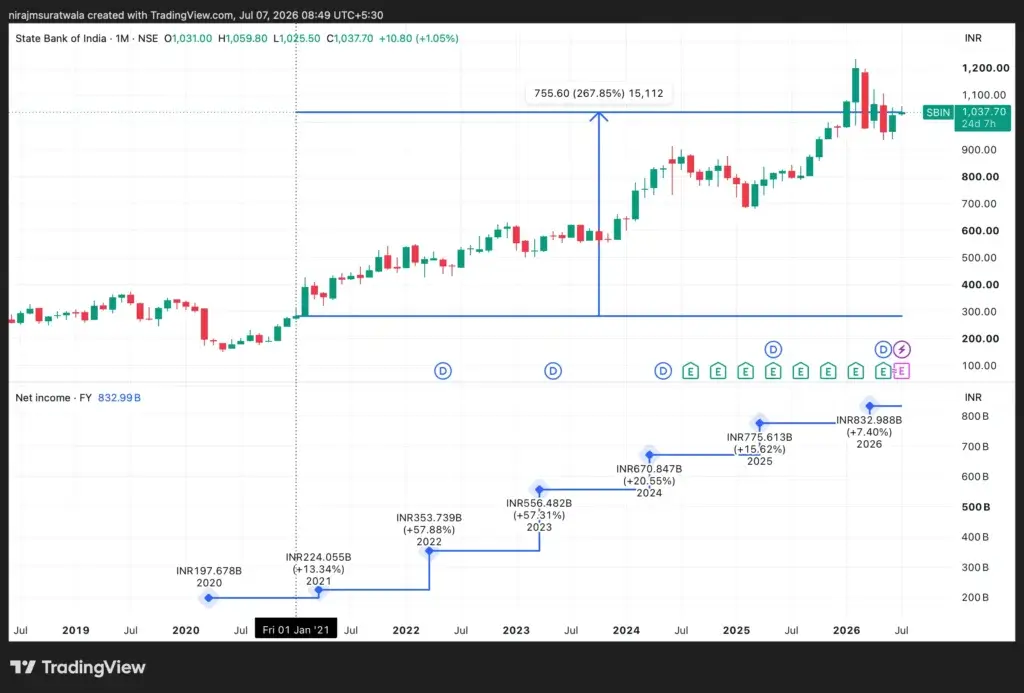
Task: Click the Fri 01 Jan '21 date label
Action: pyautogui.click(x=296, y=630)
